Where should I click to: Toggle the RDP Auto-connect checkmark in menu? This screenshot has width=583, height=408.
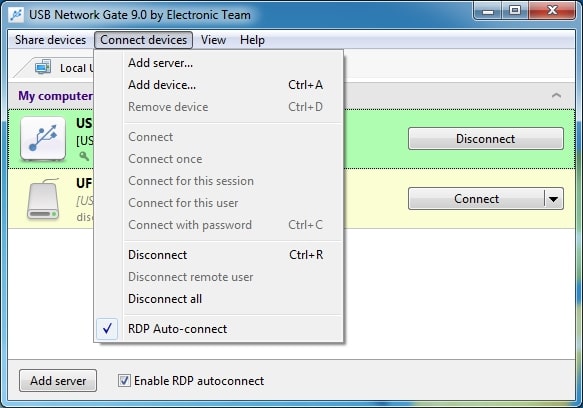107,329
